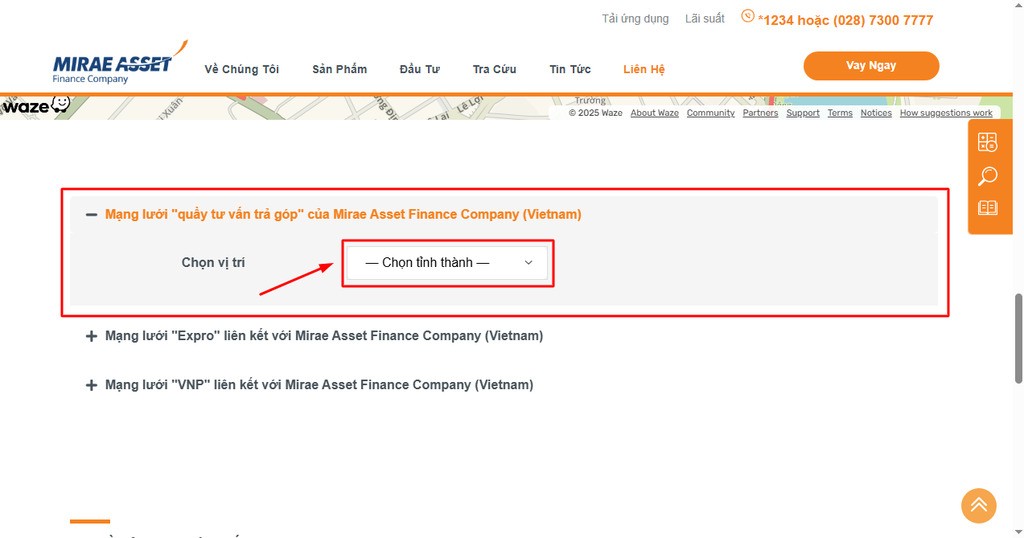Screen dimensions: 1024x538
Task: Click the Waze Notices link
Action: (876, 113)
